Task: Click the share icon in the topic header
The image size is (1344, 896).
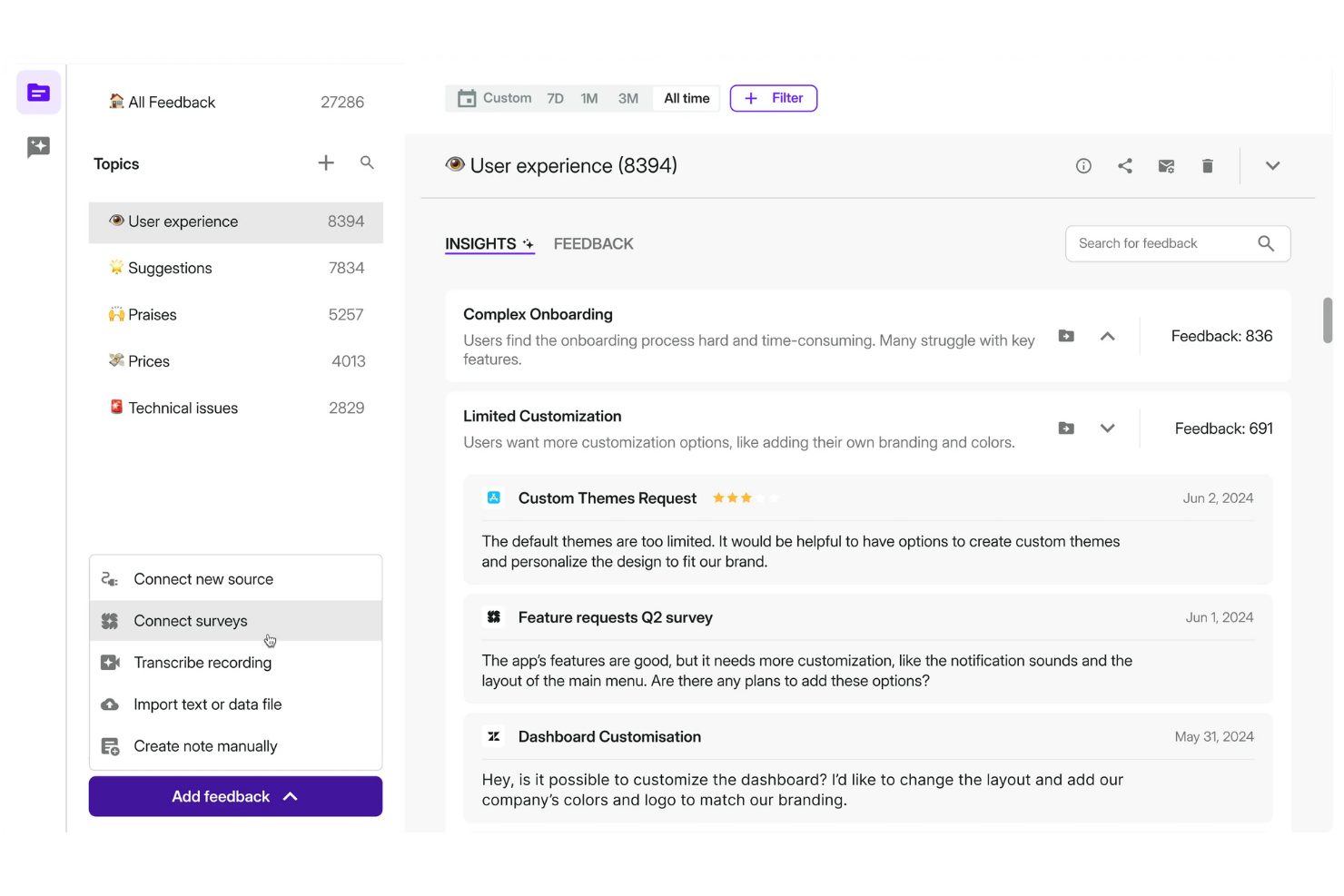Action: tap(1125, 165)
